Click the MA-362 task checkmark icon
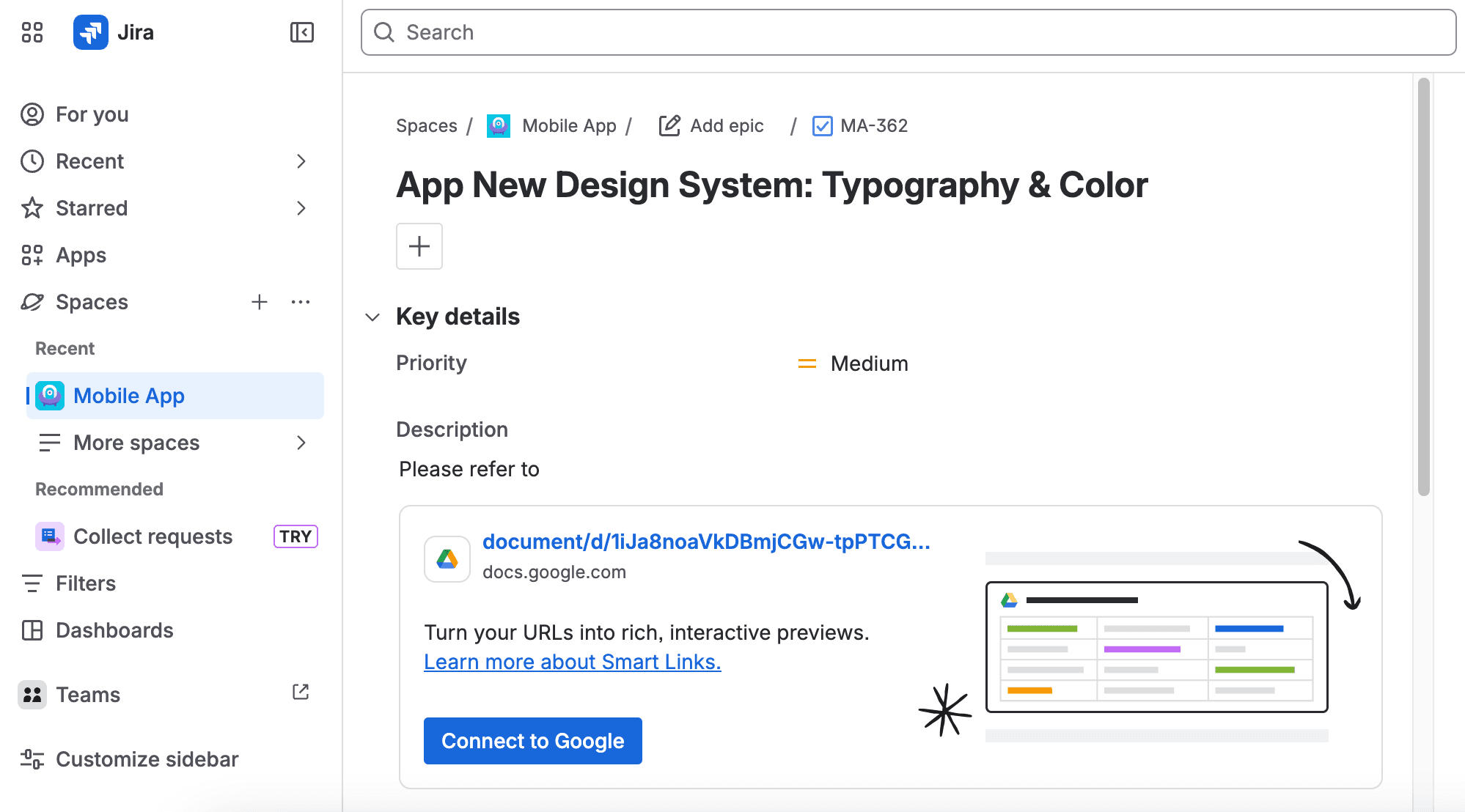Viewport: 1465px width, 812px height. tap(822, 125)
